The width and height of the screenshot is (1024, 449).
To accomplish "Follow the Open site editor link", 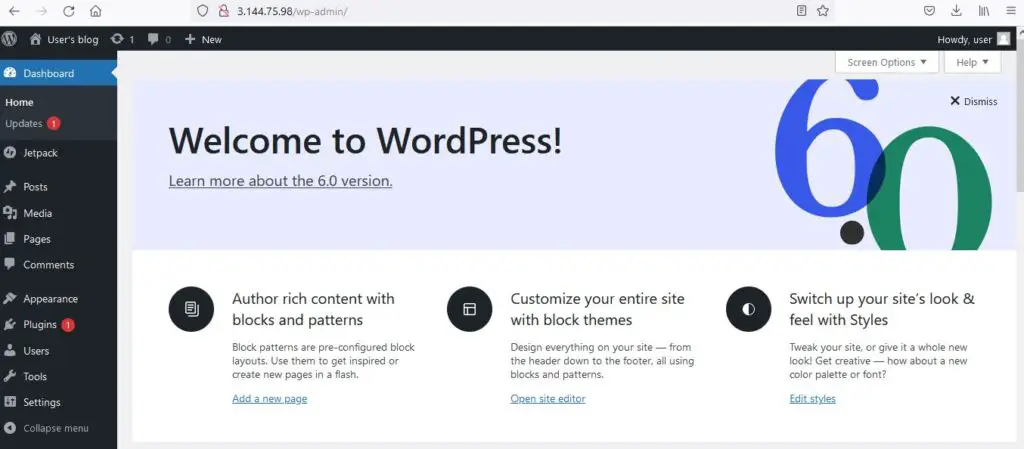I will [x=548, y=399].
